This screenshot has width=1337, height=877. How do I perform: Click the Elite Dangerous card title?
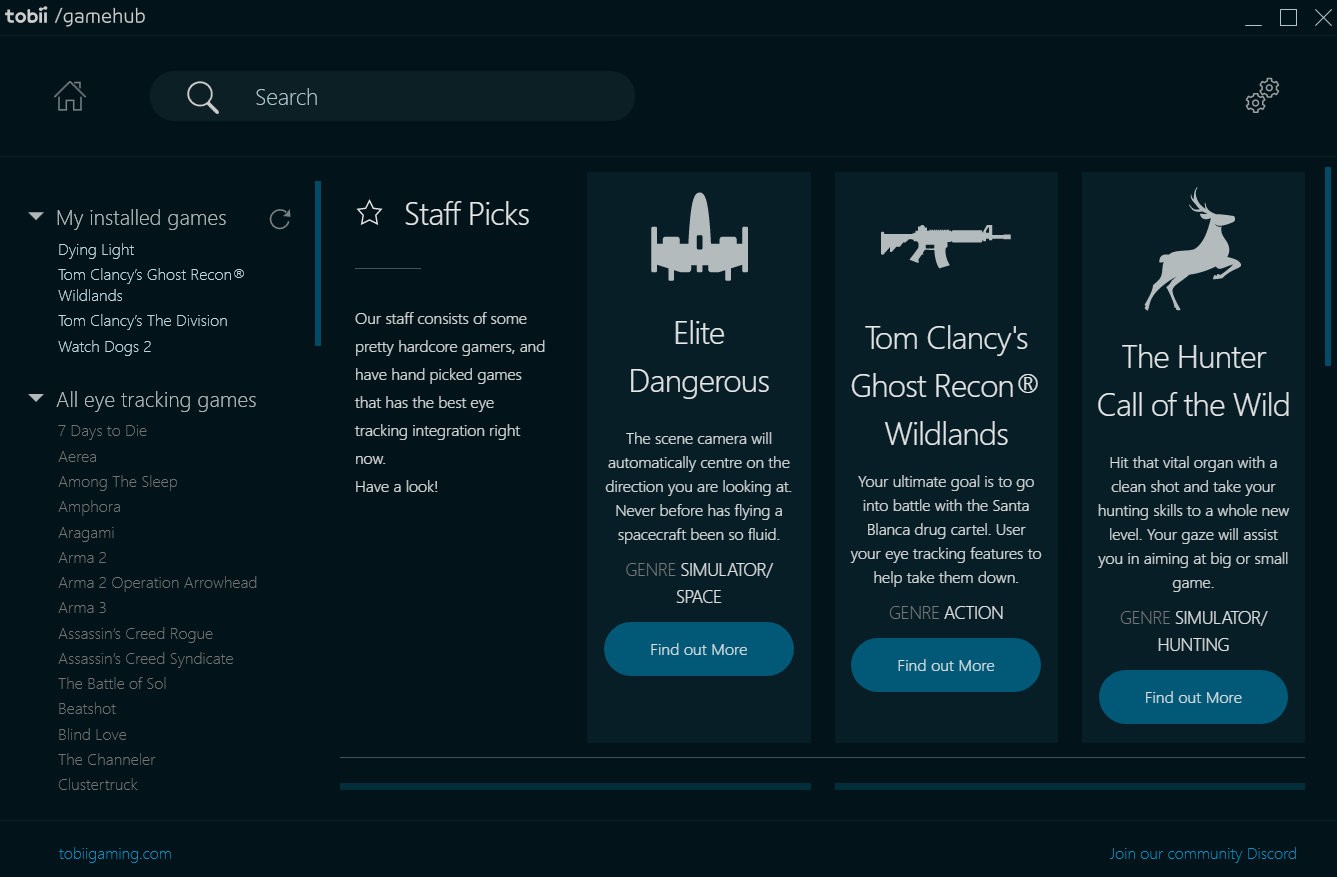699,357
